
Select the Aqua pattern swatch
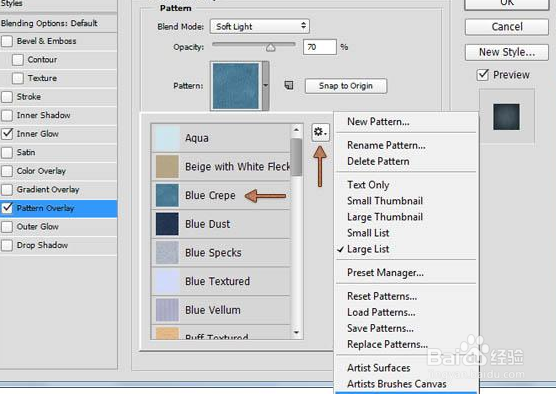tap(167, 138)
